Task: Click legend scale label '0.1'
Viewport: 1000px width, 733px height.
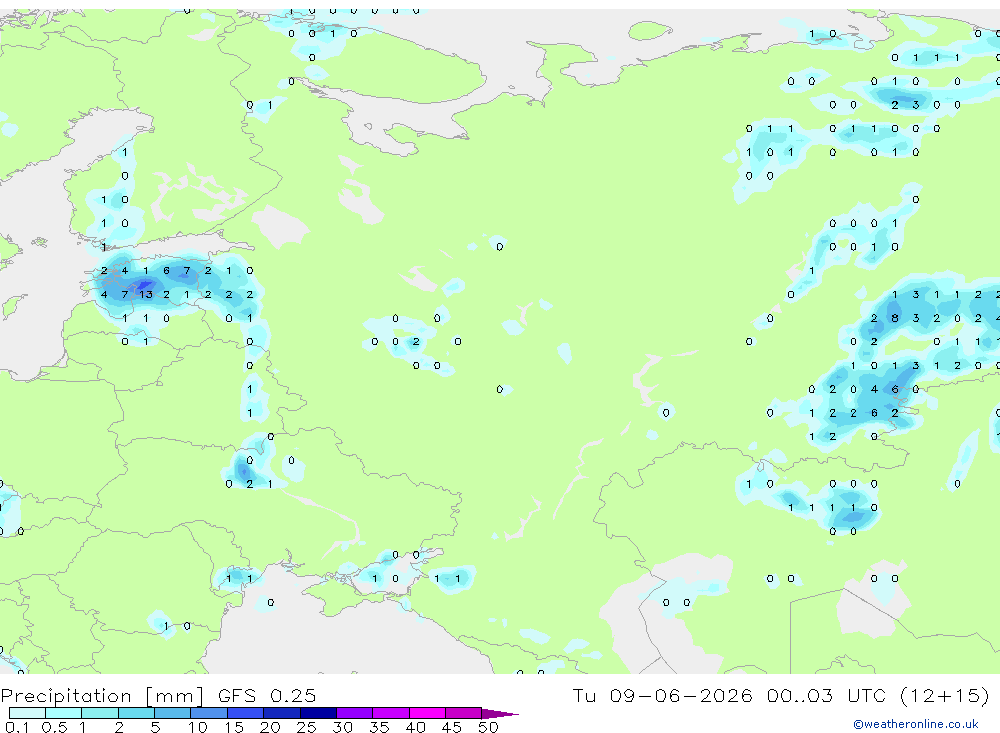Action: 17,727
